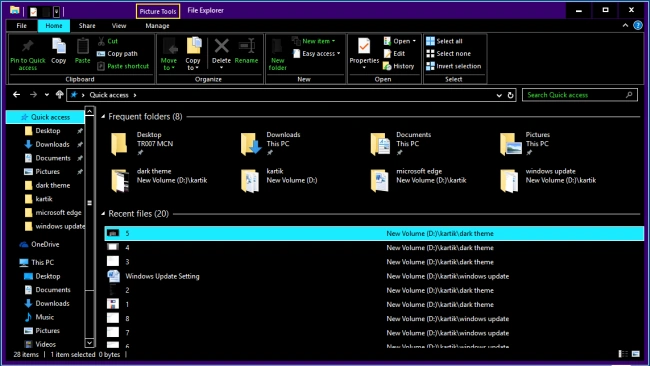Viewport: 650px width, 366px height.
Task: Open OneDrive in the navigation pane
Action: pyautogui.click(x=40, y=244)
